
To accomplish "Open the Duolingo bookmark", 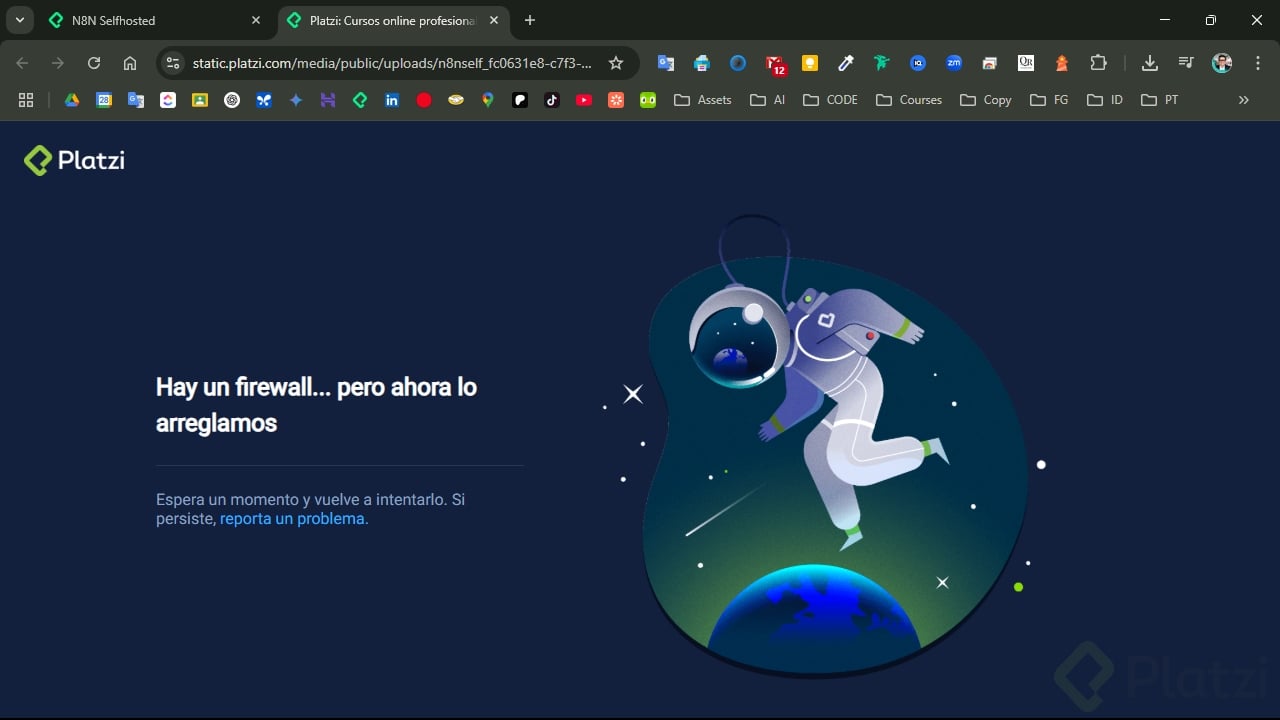I will point(648,100).
